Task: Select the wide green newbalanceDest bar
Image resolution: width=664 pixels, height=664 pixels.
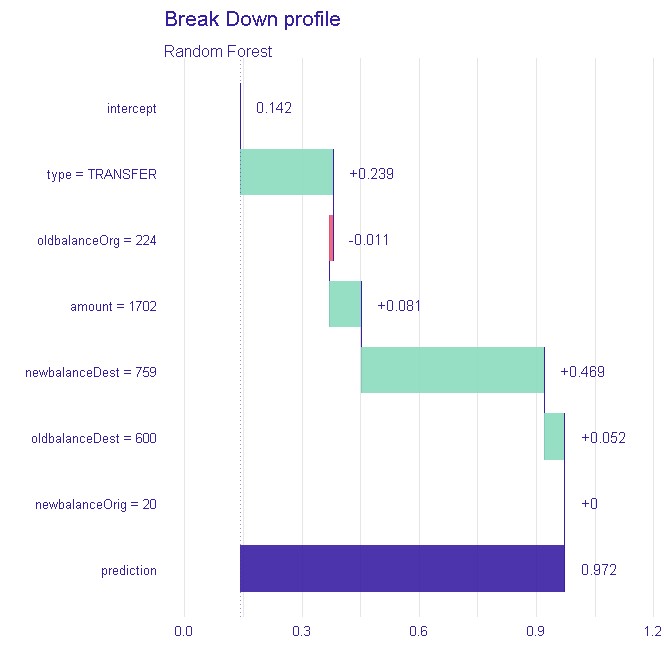Action: point(452,370)
